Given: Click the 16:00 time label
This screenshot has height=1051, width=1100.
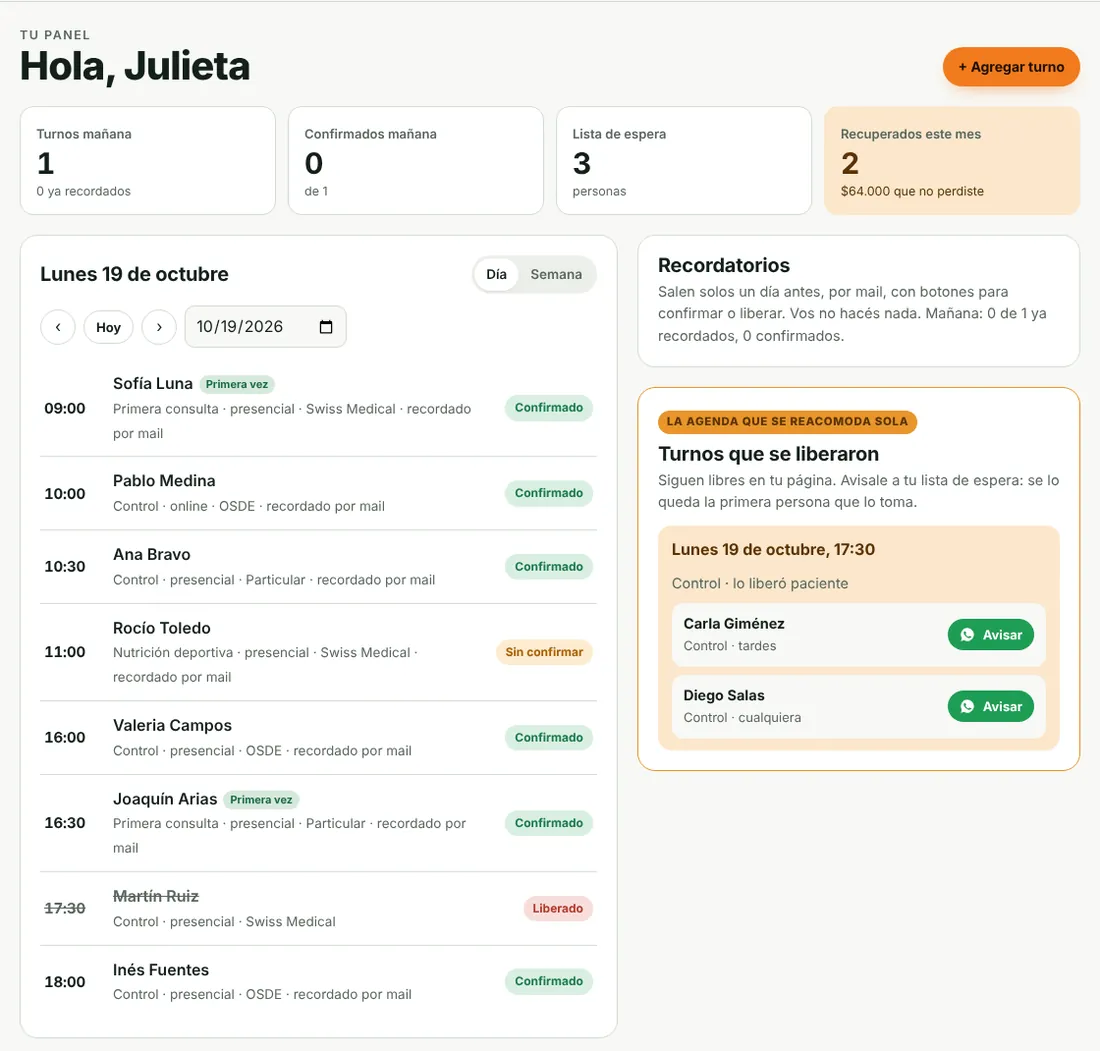Looking at the screenshot, I should pyautogui.click(x=65, y=737).
